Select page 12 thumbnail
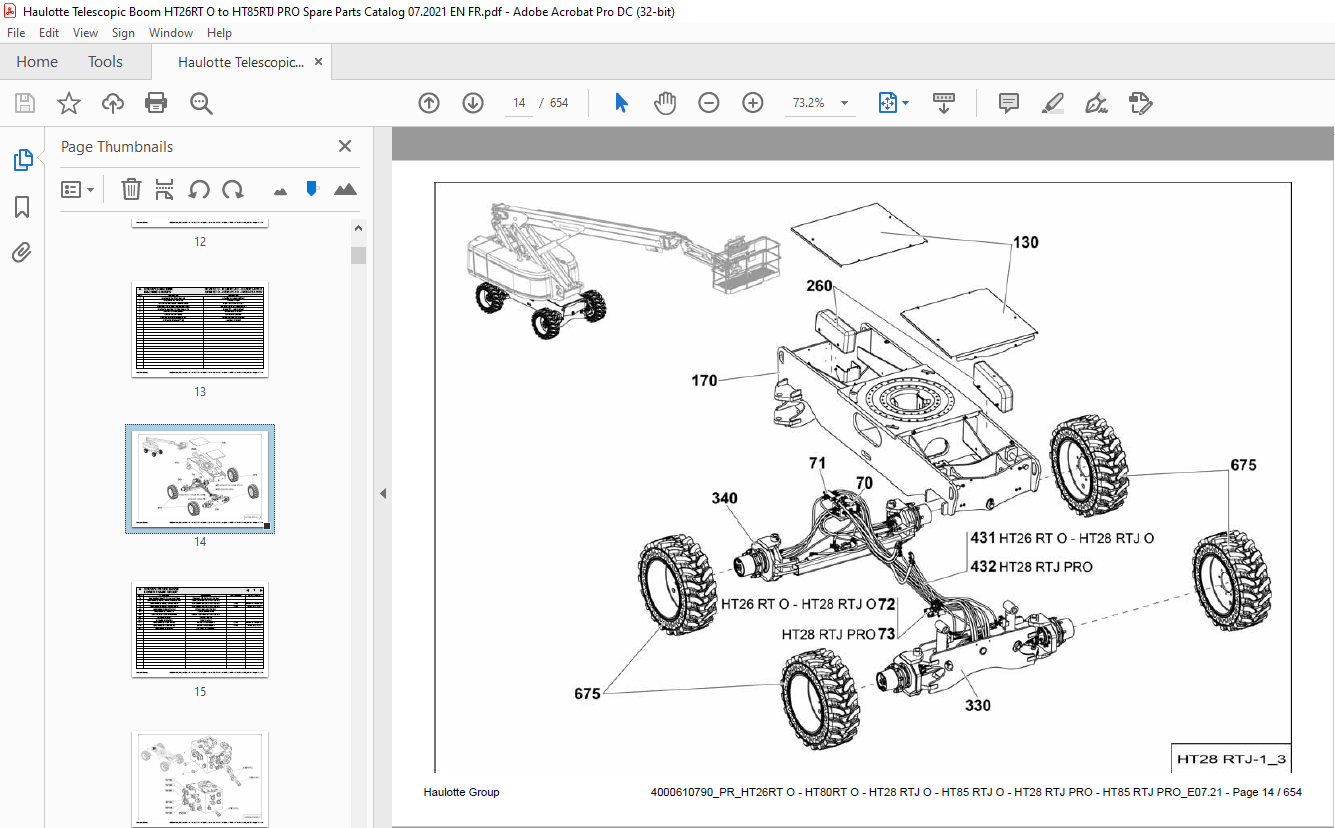The image size is (1335, 828). click(x=200, y=223)
